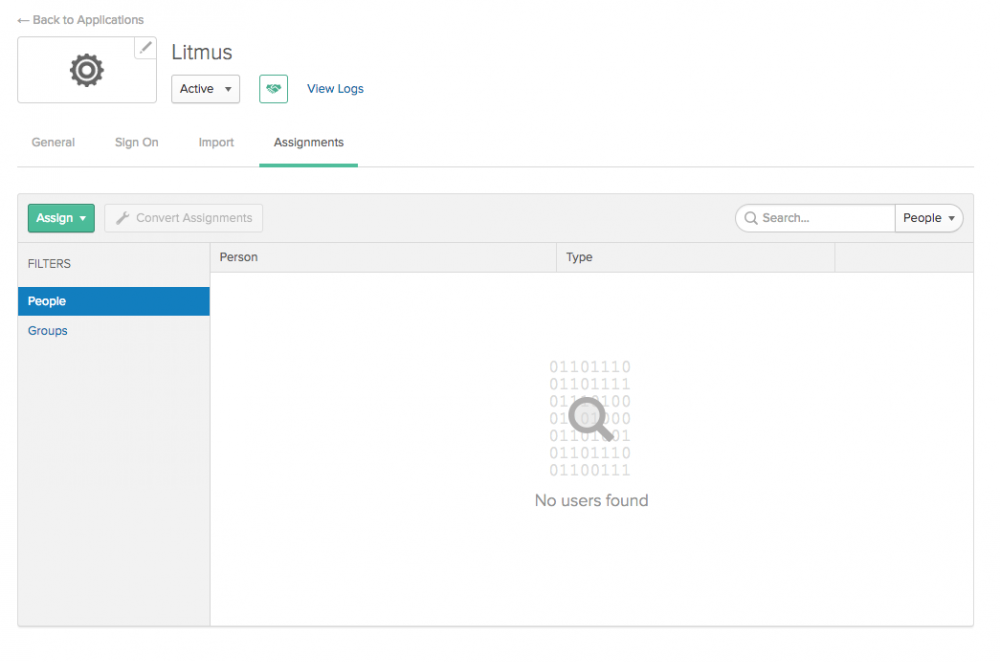1000x662 pixels.
Task: Click the Litmus application title
Action: point(202,52)
